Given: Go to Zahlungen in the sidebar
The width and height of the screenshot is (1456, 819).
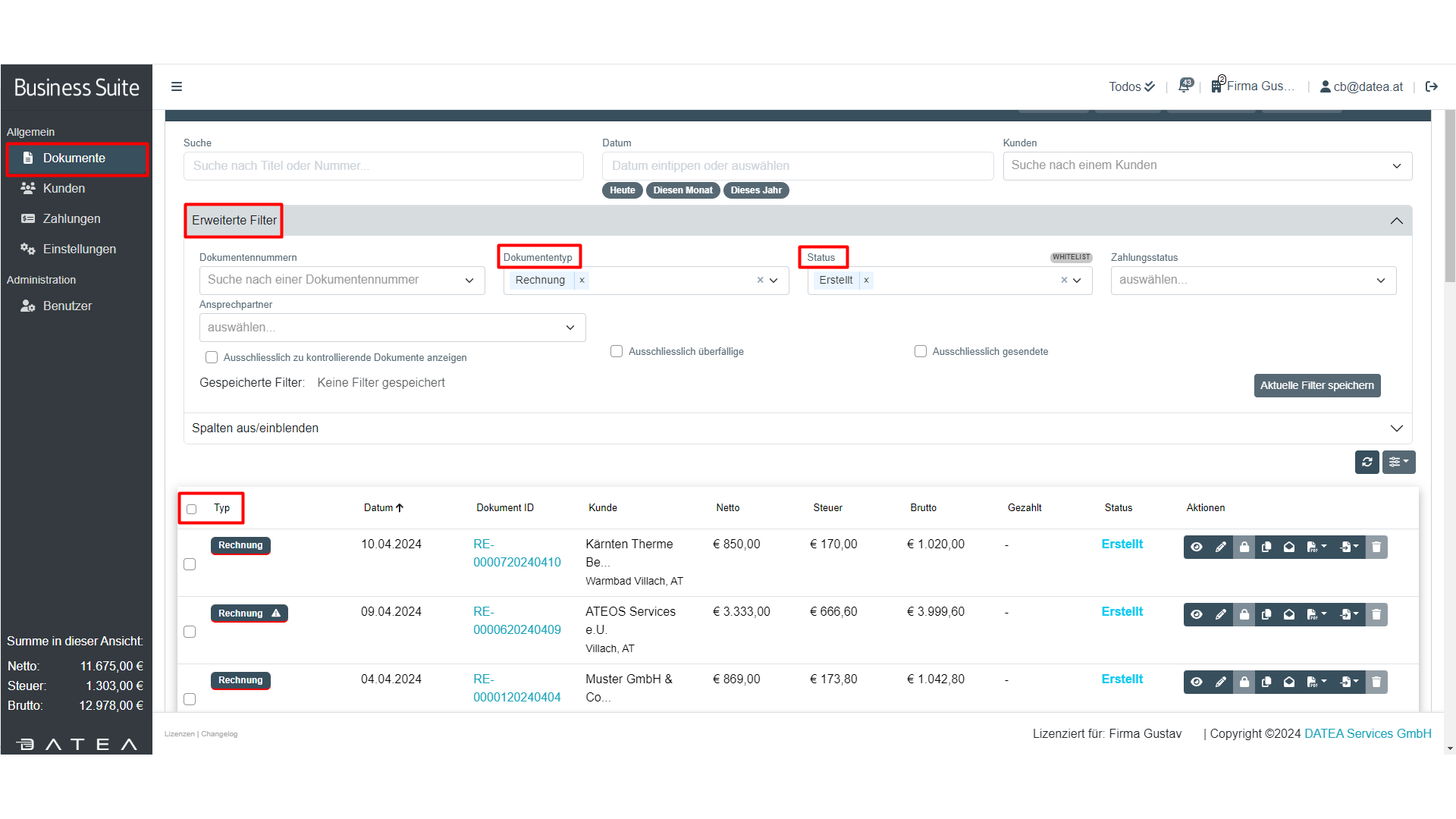Looking at the screenshot, I should [x=71, y=218].
